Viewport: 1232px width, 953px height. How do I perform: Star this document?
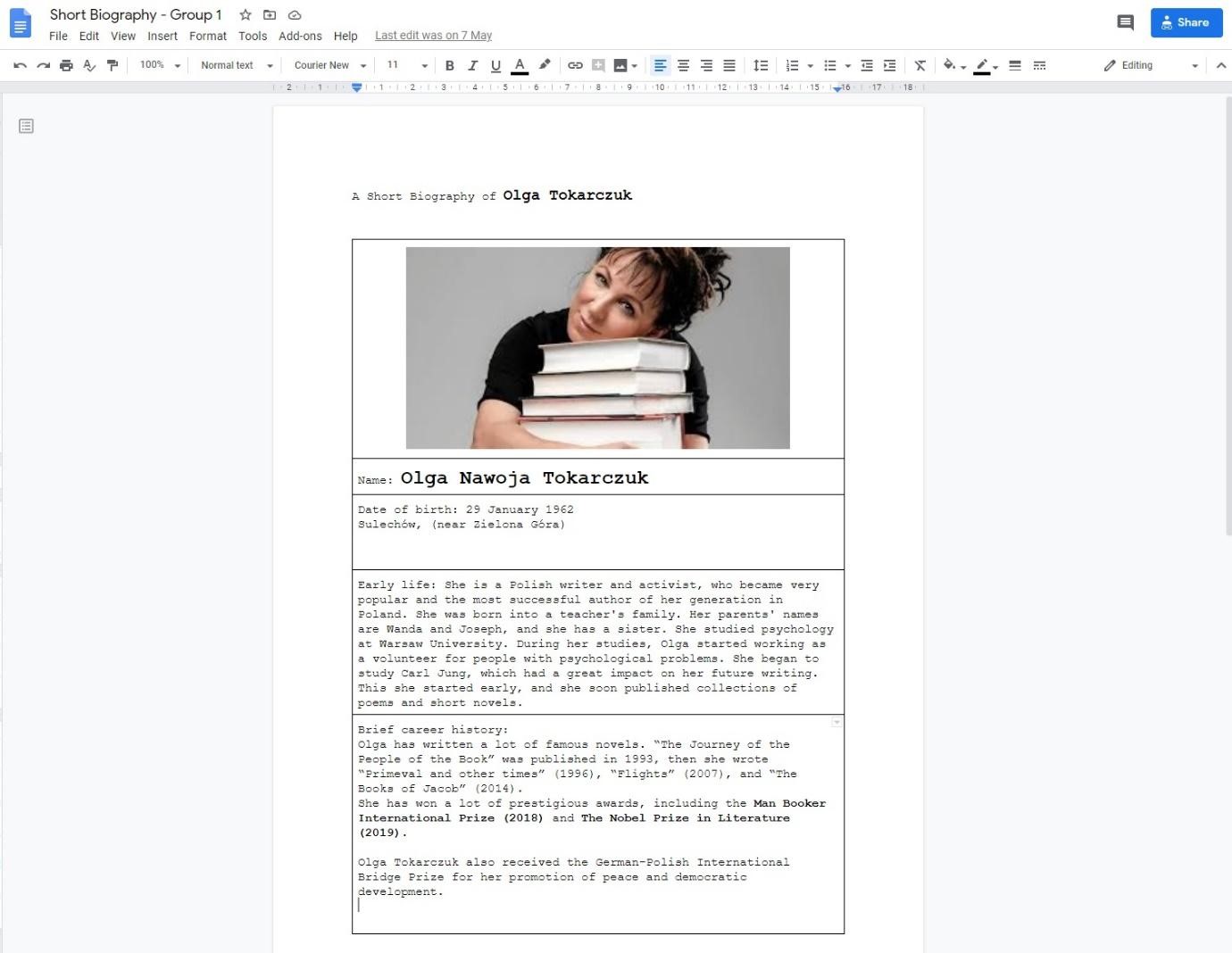point(246,15)
